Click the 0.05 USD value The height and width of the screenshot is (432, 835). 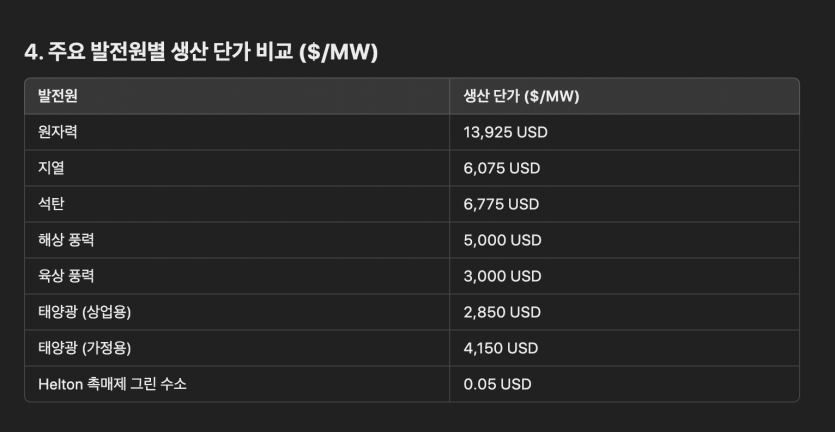click(497, 384)
